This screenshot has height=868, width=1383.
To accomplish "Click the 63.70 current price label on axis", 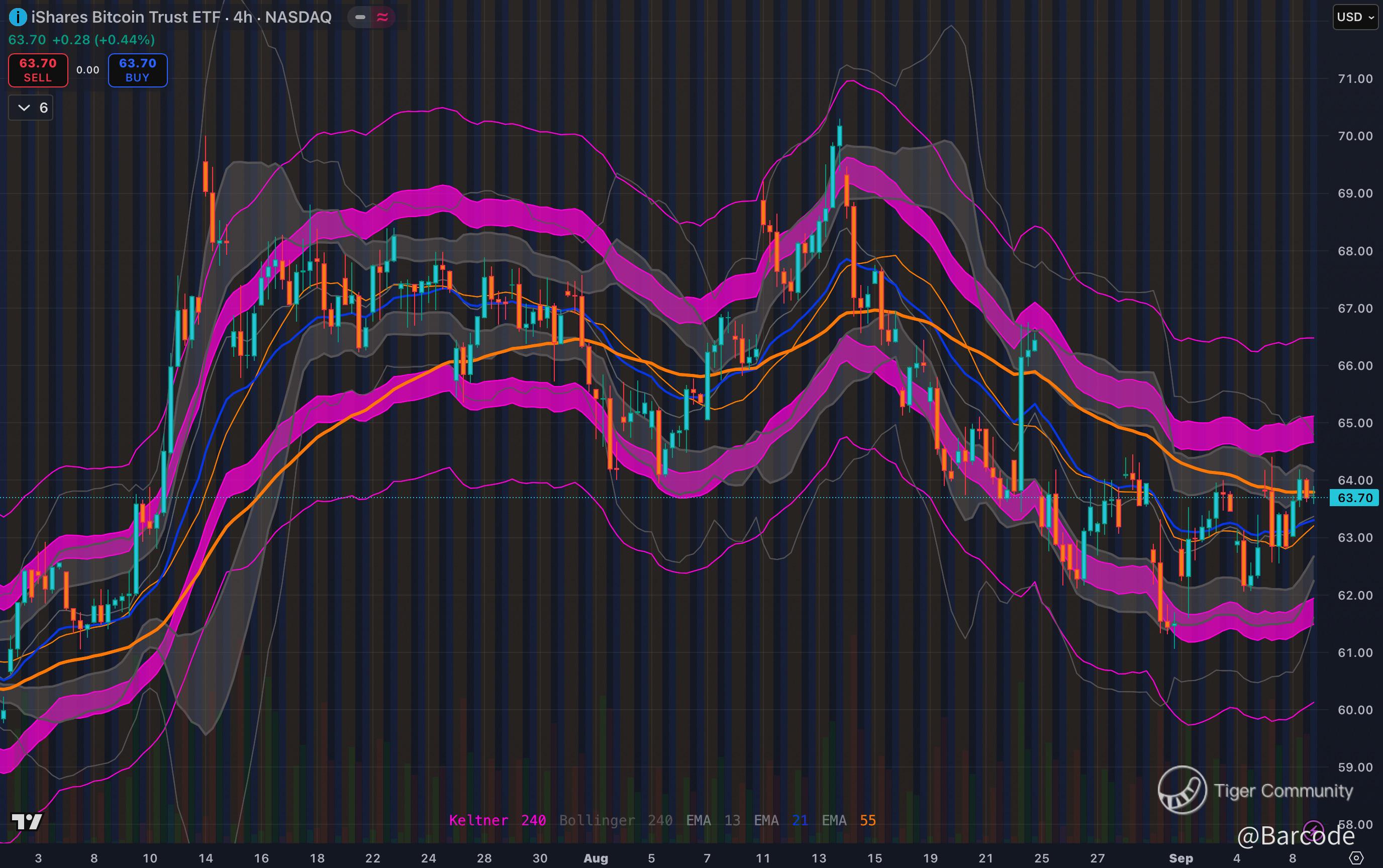I will tap(1354, 498).
